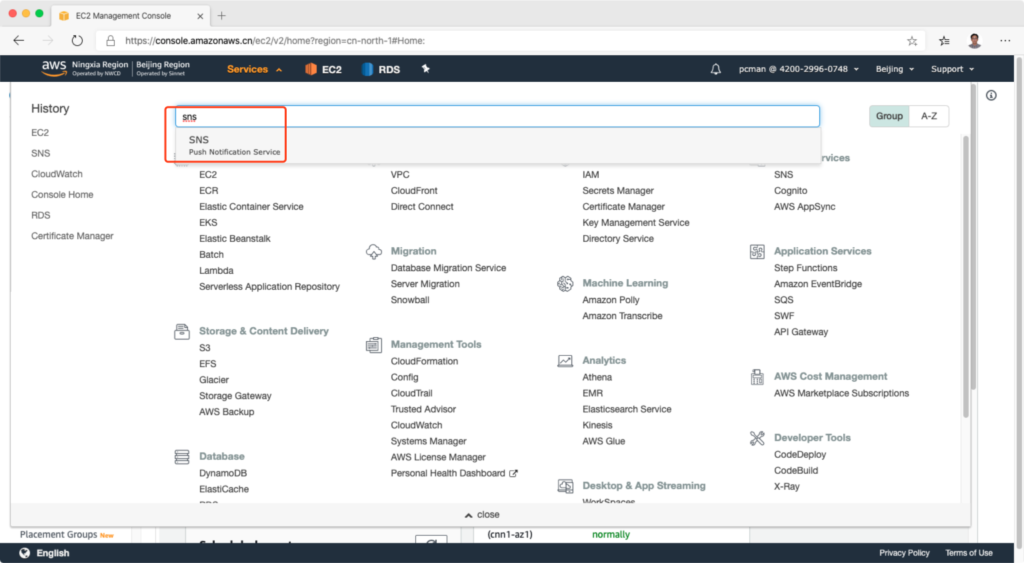The height and width of the screenshot is (563, 1024).
Task: Click the browser back arrow
Action: click(x=19, y=41)
